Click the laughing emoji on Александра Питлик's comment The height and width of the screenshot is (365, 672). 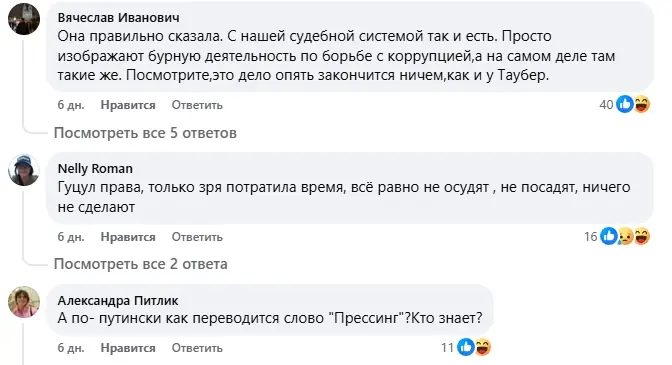coord(482,347)
